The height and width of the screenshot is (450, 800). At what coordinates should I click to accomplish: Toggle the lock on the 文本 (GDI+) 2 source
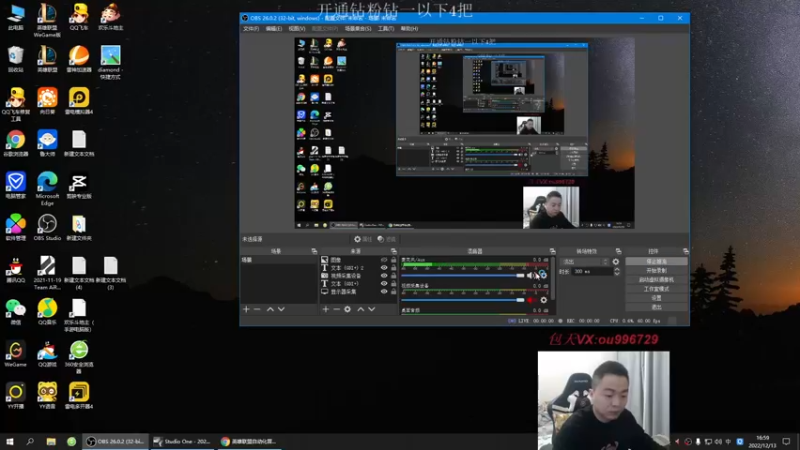click(x=393, y=267)
